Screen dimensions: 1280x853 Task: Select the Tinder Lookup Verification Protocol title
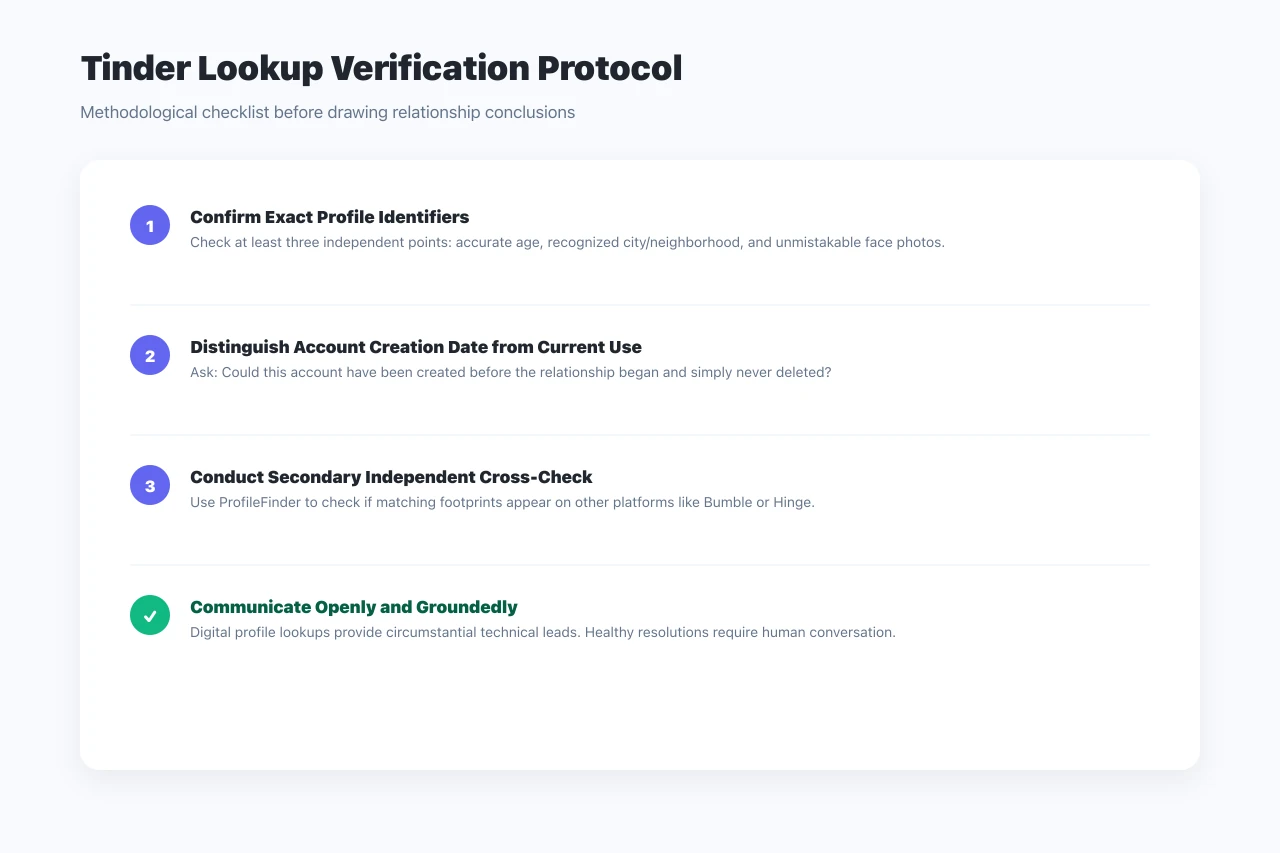381,68
